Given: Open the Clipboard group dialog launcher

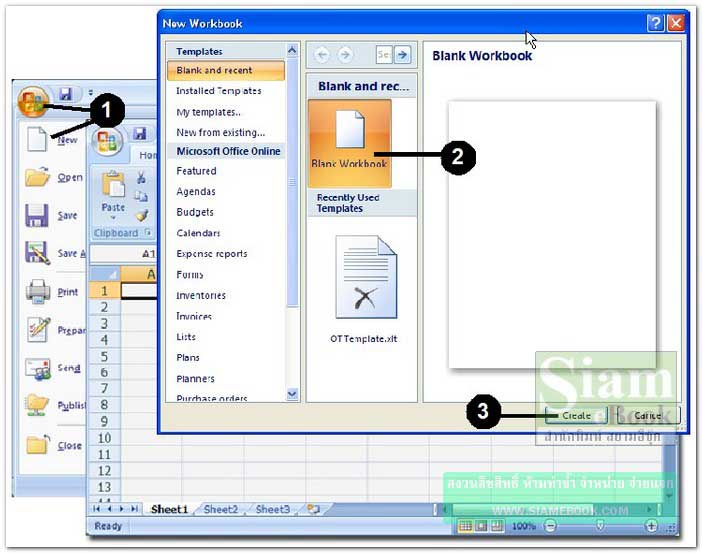Looking at the screenshot, I should coord(148,232).
